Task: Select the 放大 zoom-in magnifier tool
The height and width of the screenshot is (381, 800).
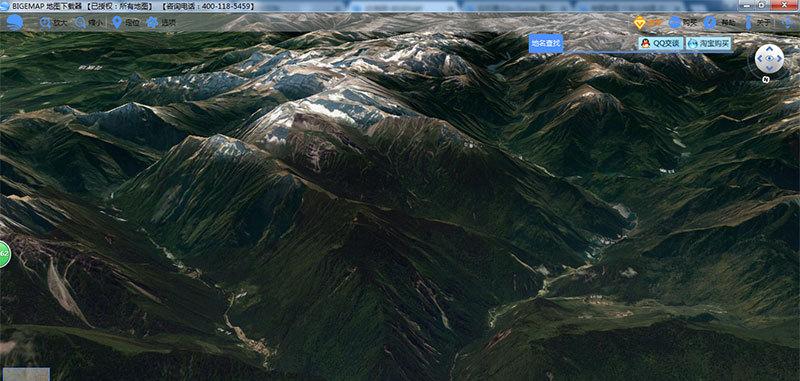Action: pyautogui.click(x=53, y=23)
